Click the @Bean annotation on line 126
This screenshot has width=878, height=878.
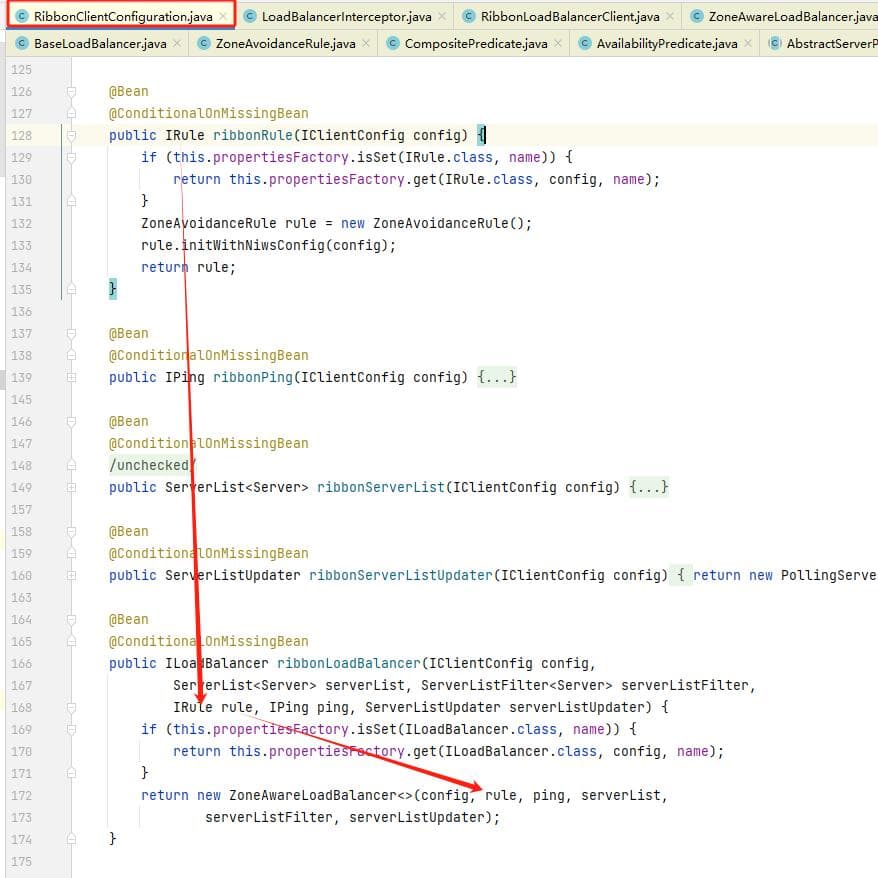coord(129,91)
